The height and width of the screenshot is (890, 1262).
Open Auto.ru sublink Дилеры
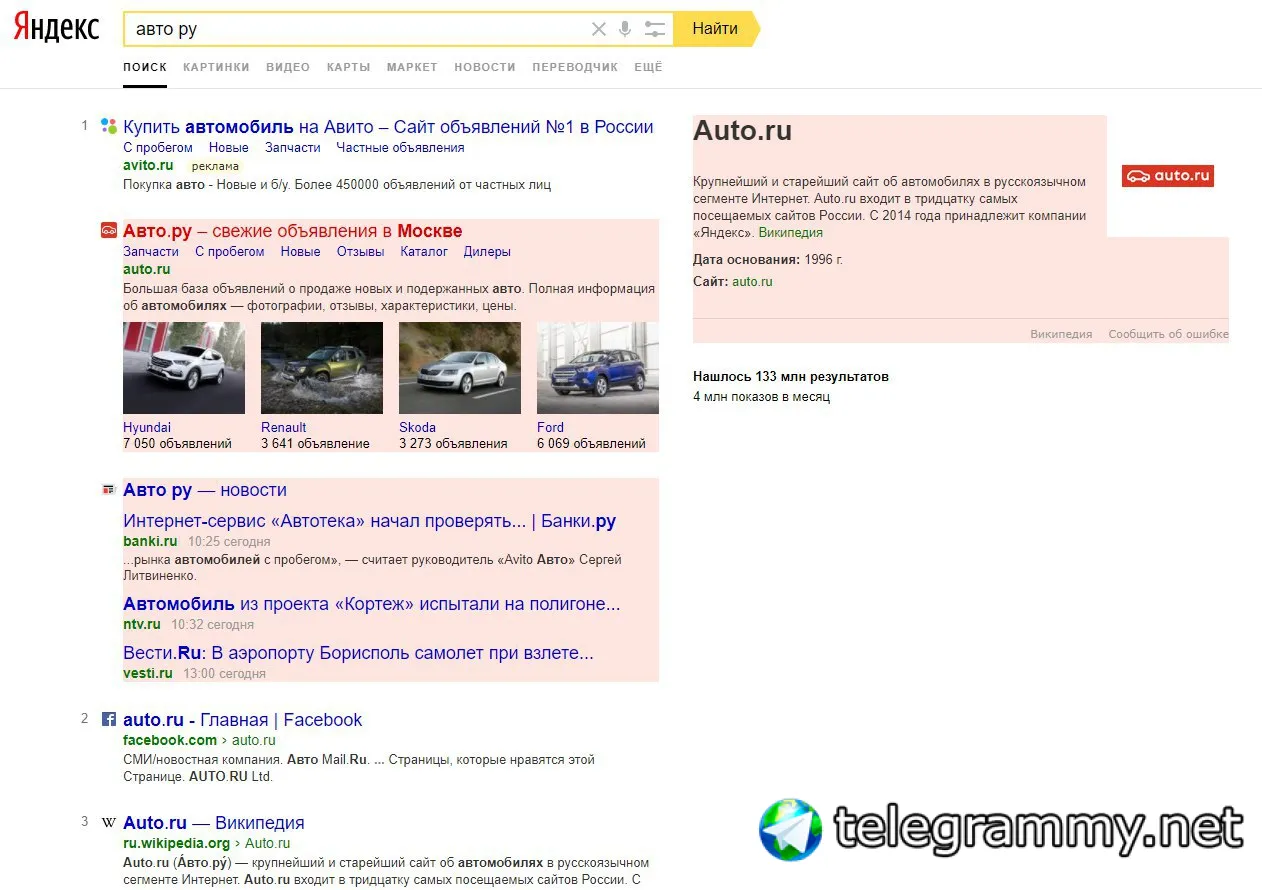[487, 251]
